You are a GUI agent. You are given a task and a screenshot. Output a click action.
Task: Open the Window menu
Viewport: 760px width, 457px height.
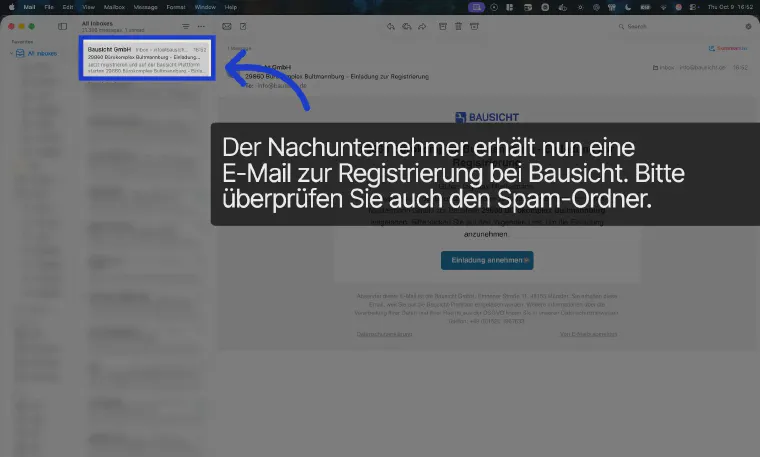[205, 7]
